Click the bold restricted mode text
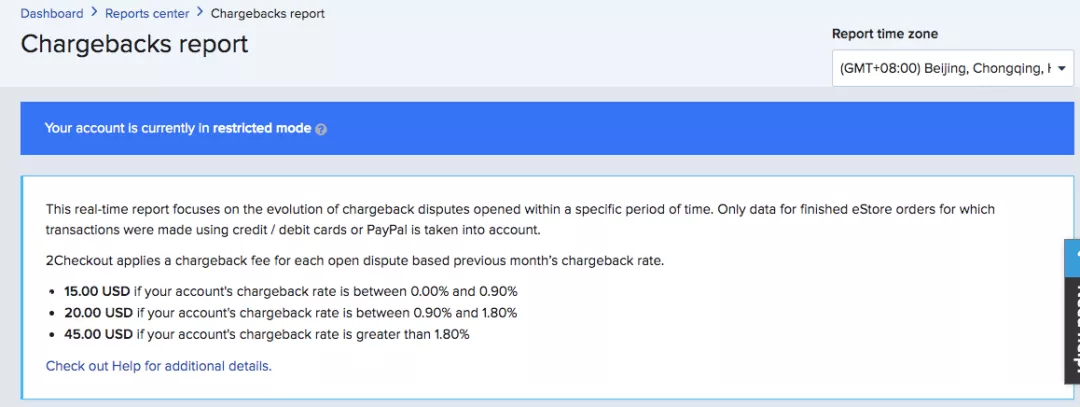The height and width of the screenshot is (407, 1080). 262,128
